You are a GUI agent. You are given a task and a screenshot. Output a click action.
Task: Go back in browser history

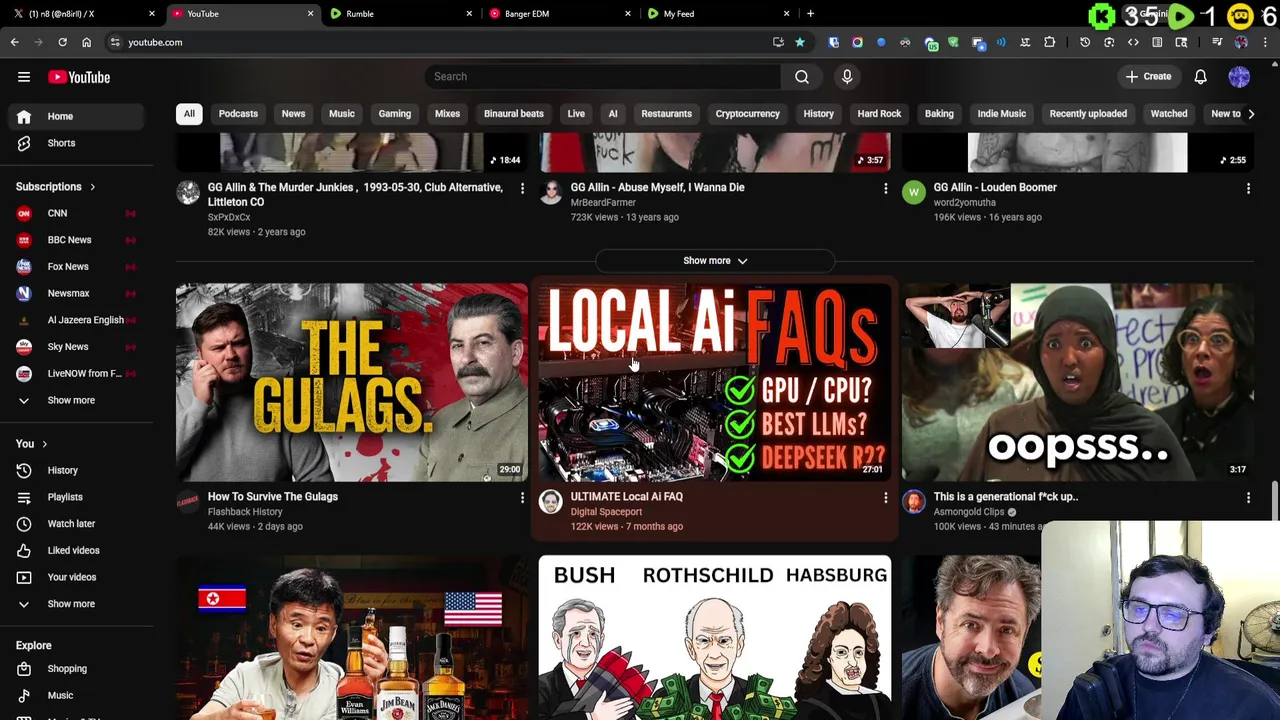click(x=15, y=42)
